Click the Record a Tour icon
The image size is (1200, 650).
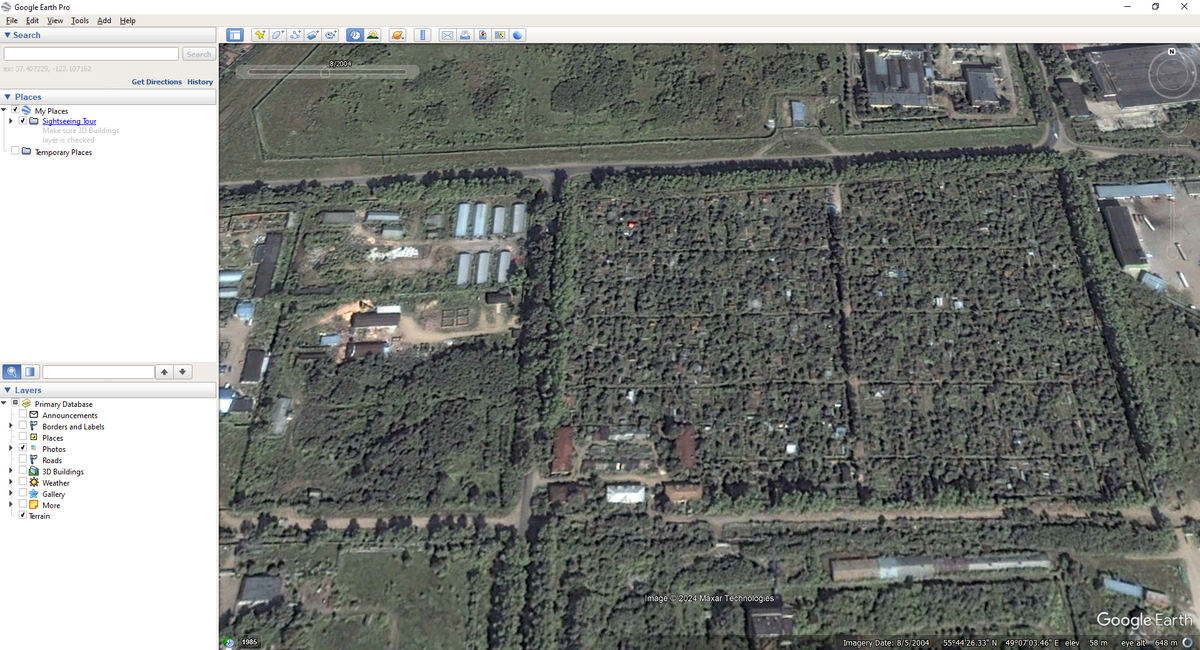[x=330, y=35]
